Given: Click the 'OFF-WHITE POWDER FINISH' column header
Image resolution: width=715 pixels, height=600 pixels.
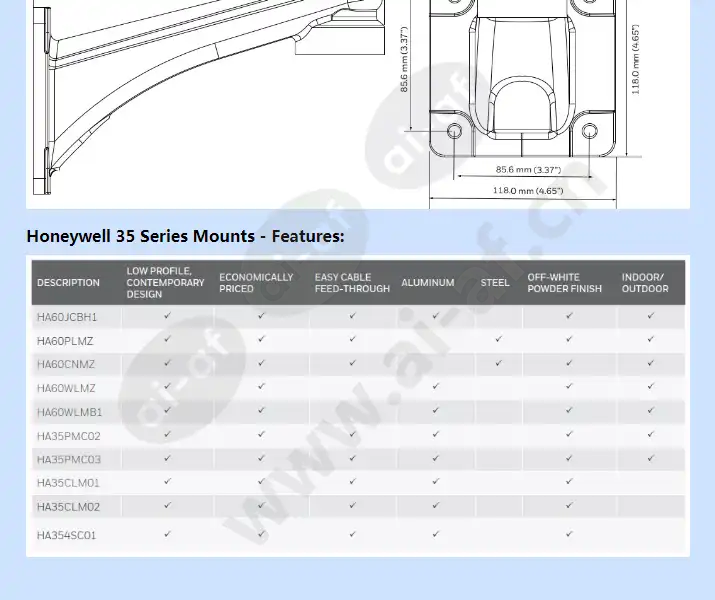Looking at the screenshot, I should point(565,283).
